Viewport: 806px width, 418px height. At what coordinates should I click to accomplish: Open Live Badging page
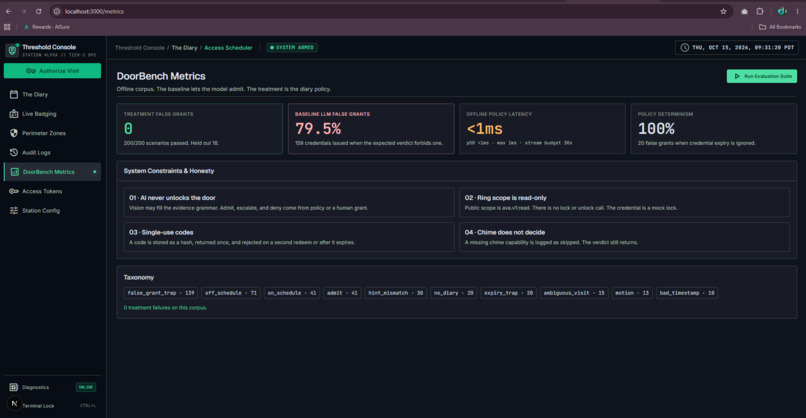(x=52, y=114)
